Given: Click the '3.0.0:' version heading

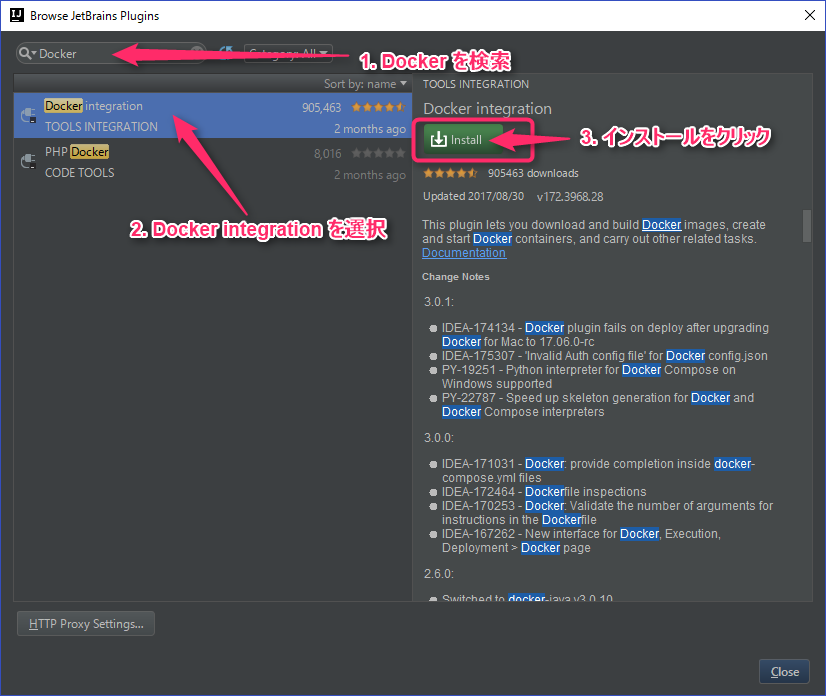Looking at the screenshot, I should pos(439,438).
